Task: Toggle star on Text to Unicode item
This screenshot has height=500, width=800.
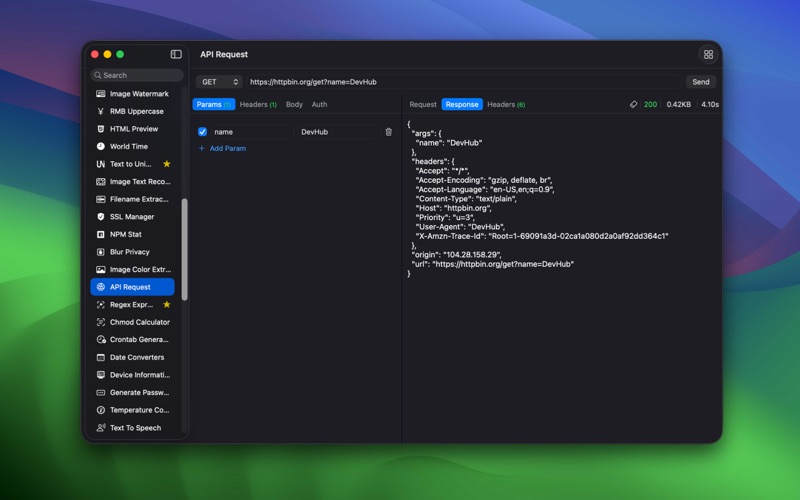Action: point(167,164)
